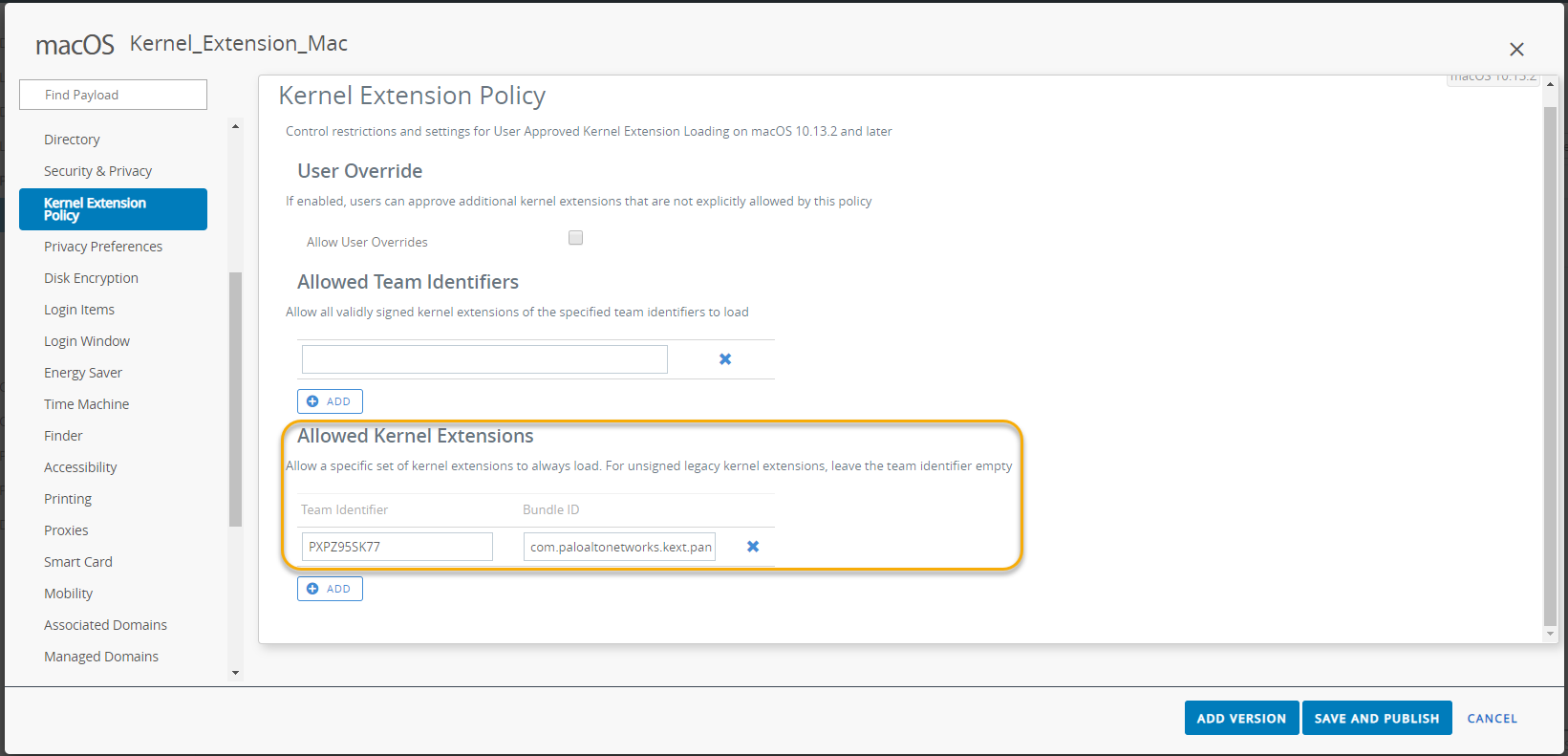
Task: Click the empty Allowed Team Identifier field
Action: (x=484, y=359)
